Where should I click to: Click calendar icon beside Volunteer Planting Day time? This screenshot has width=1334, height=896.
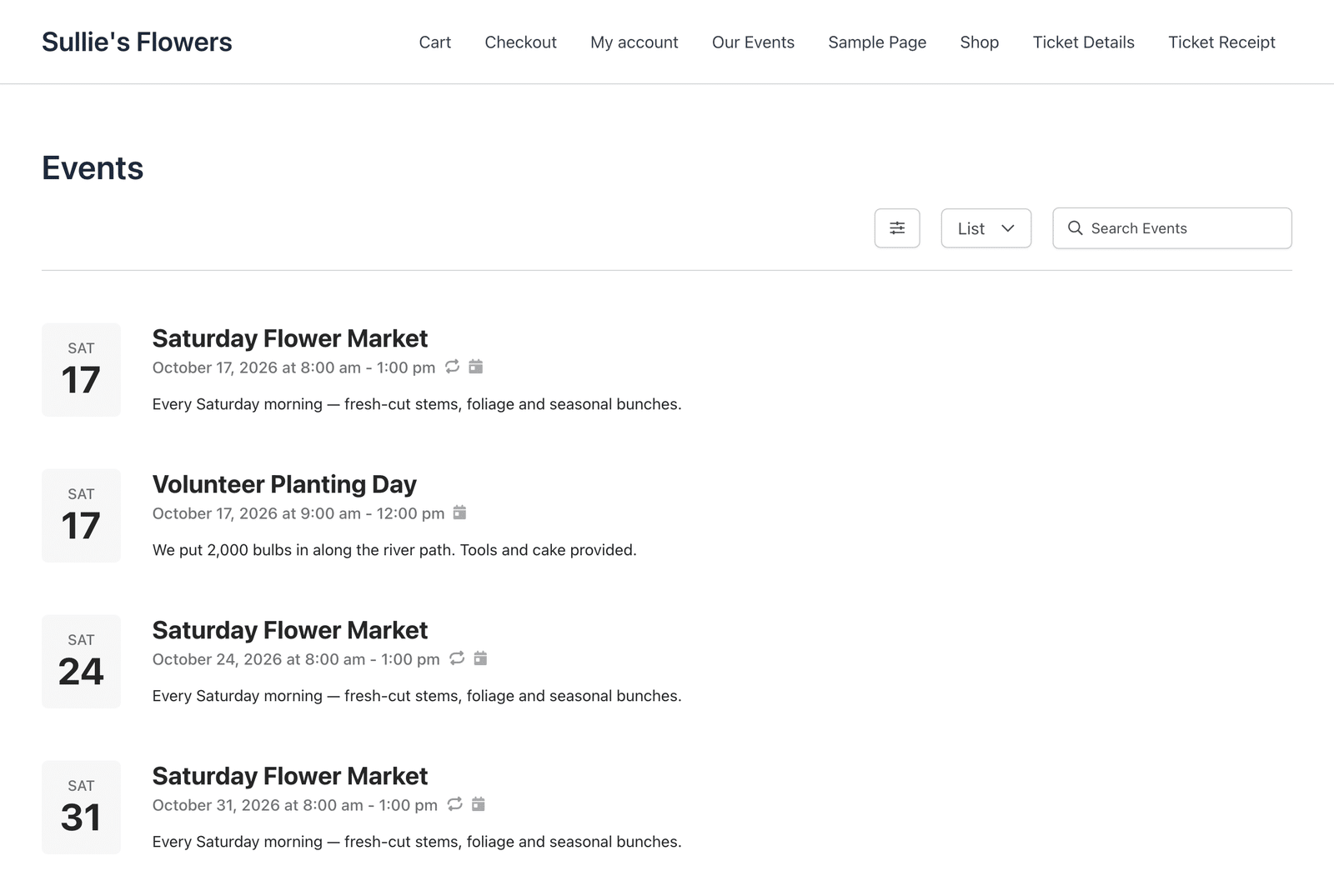(x=459, y=513)
